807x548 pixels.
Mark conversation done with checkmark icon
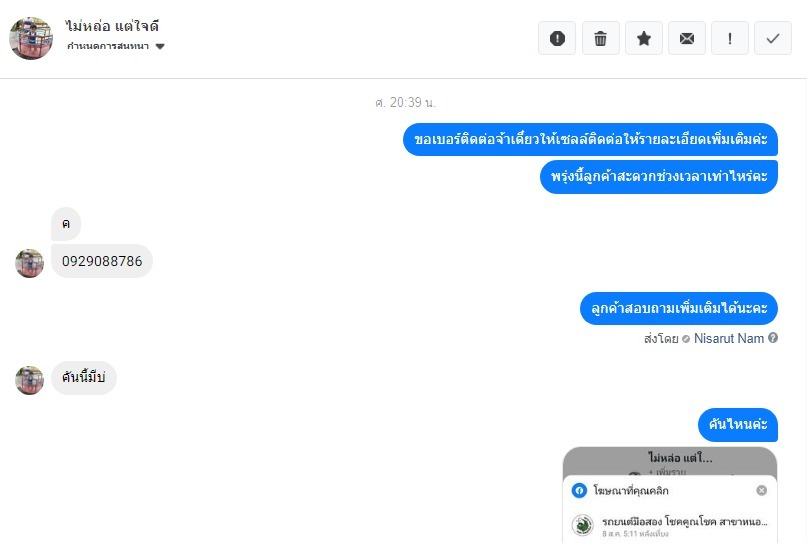click(x=773, y=38)
